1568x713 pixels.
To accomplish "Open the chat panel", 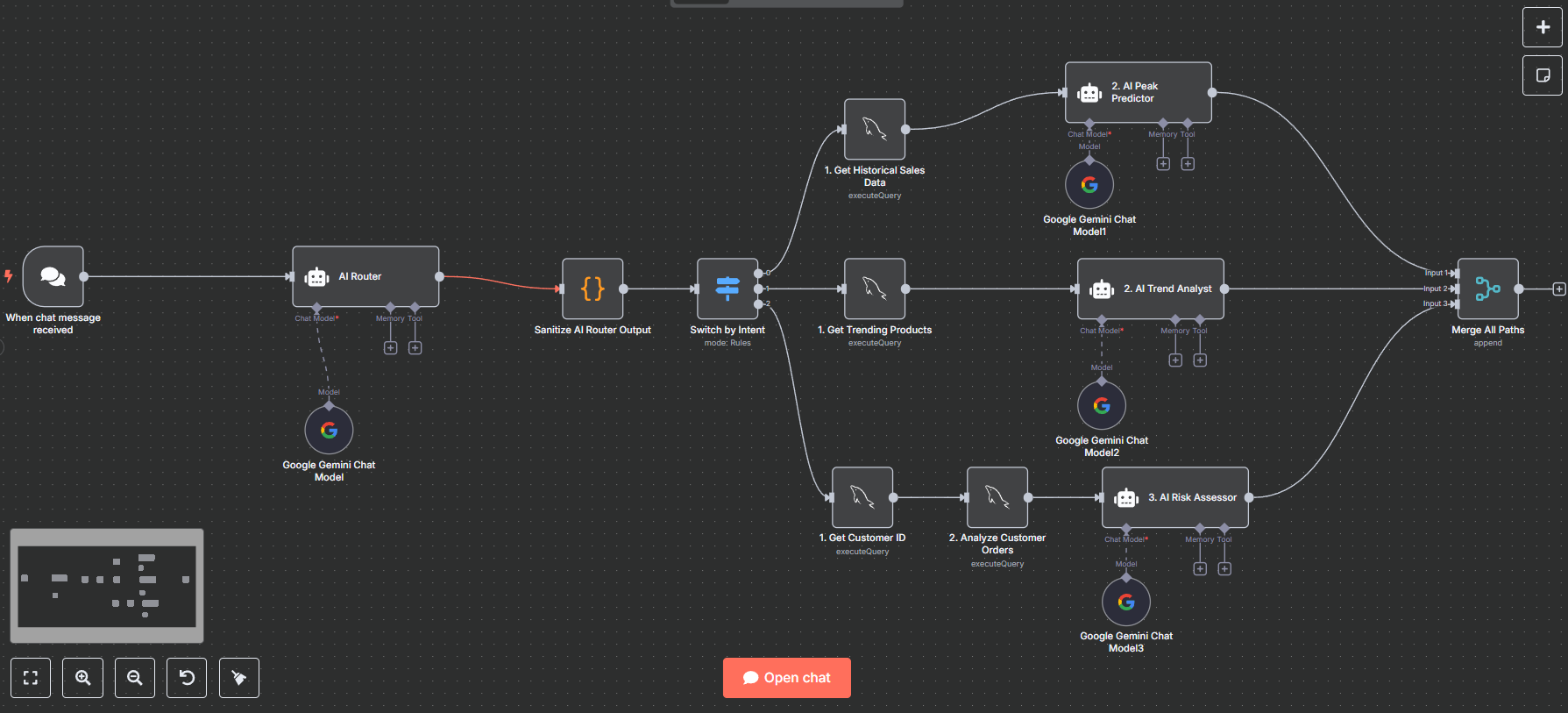I will [x=787, y=678].
